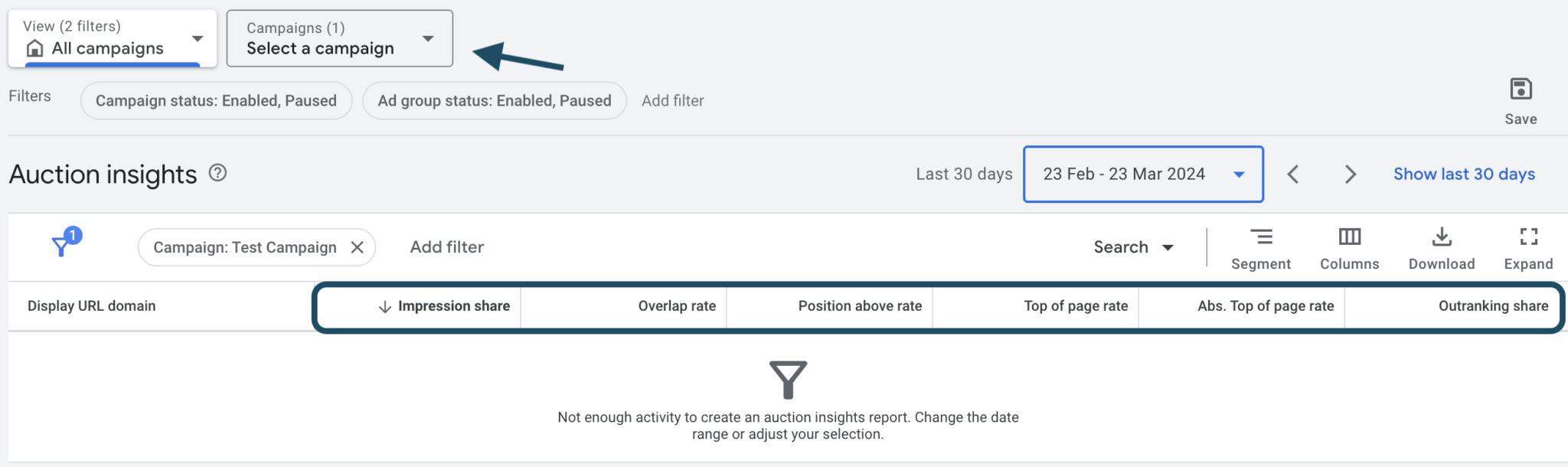The height and width of the screenshot is (467, 1568).
Task: Toggle the Campaign status: Enabled, Paused filter chip
Action: [x=215, y=100]
